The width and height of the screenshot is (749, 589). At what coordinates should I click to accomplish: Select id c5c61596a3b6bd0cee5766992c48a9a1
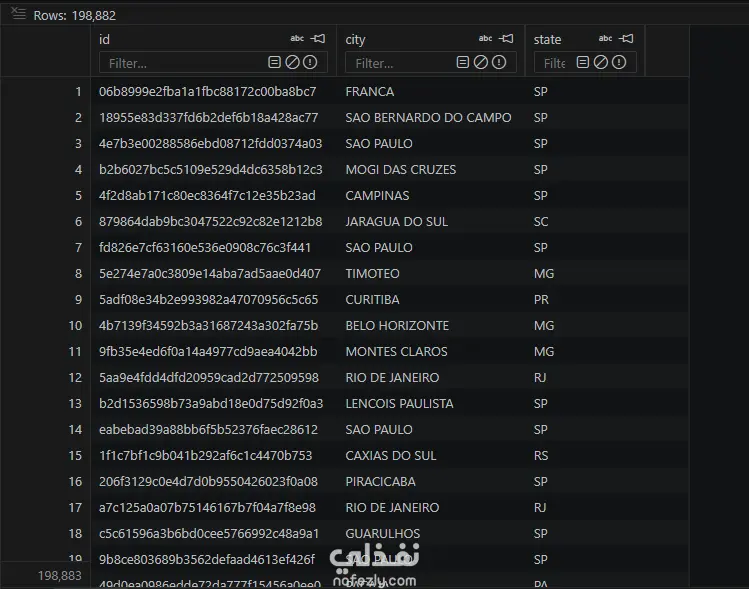pos(209,534)
